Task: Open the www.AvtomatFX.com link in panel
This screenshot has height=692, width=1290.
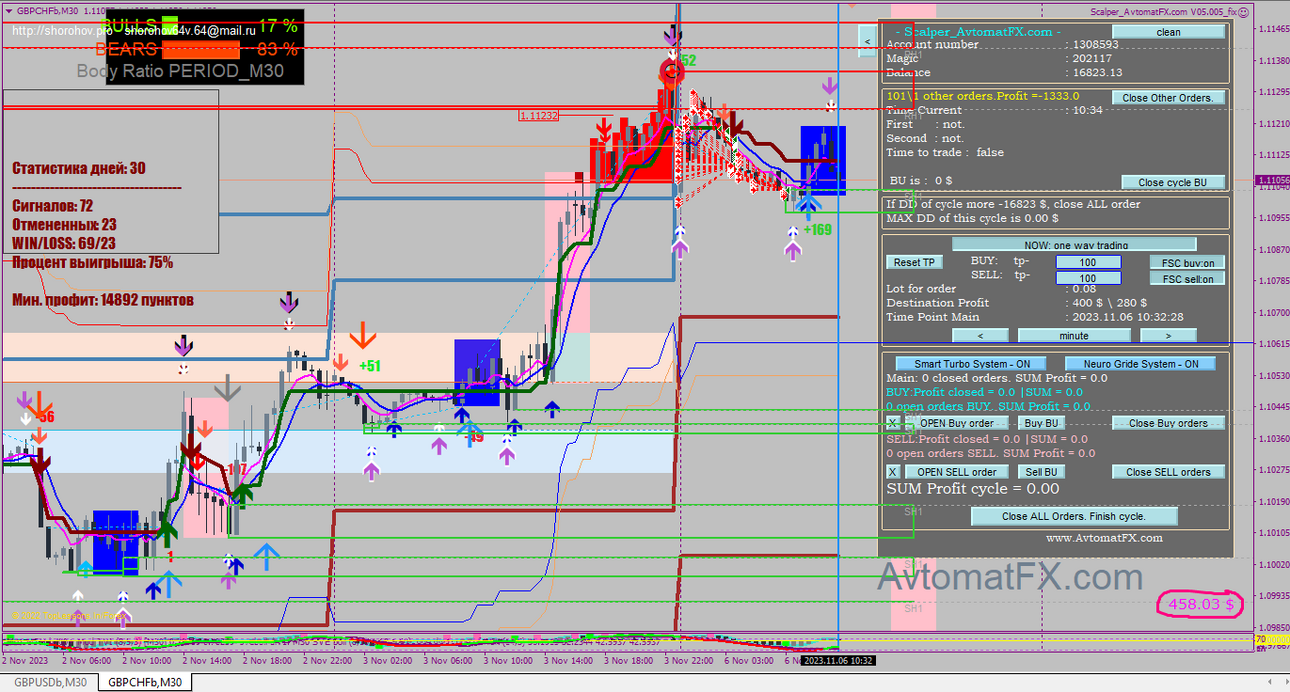Action: 1104,537
